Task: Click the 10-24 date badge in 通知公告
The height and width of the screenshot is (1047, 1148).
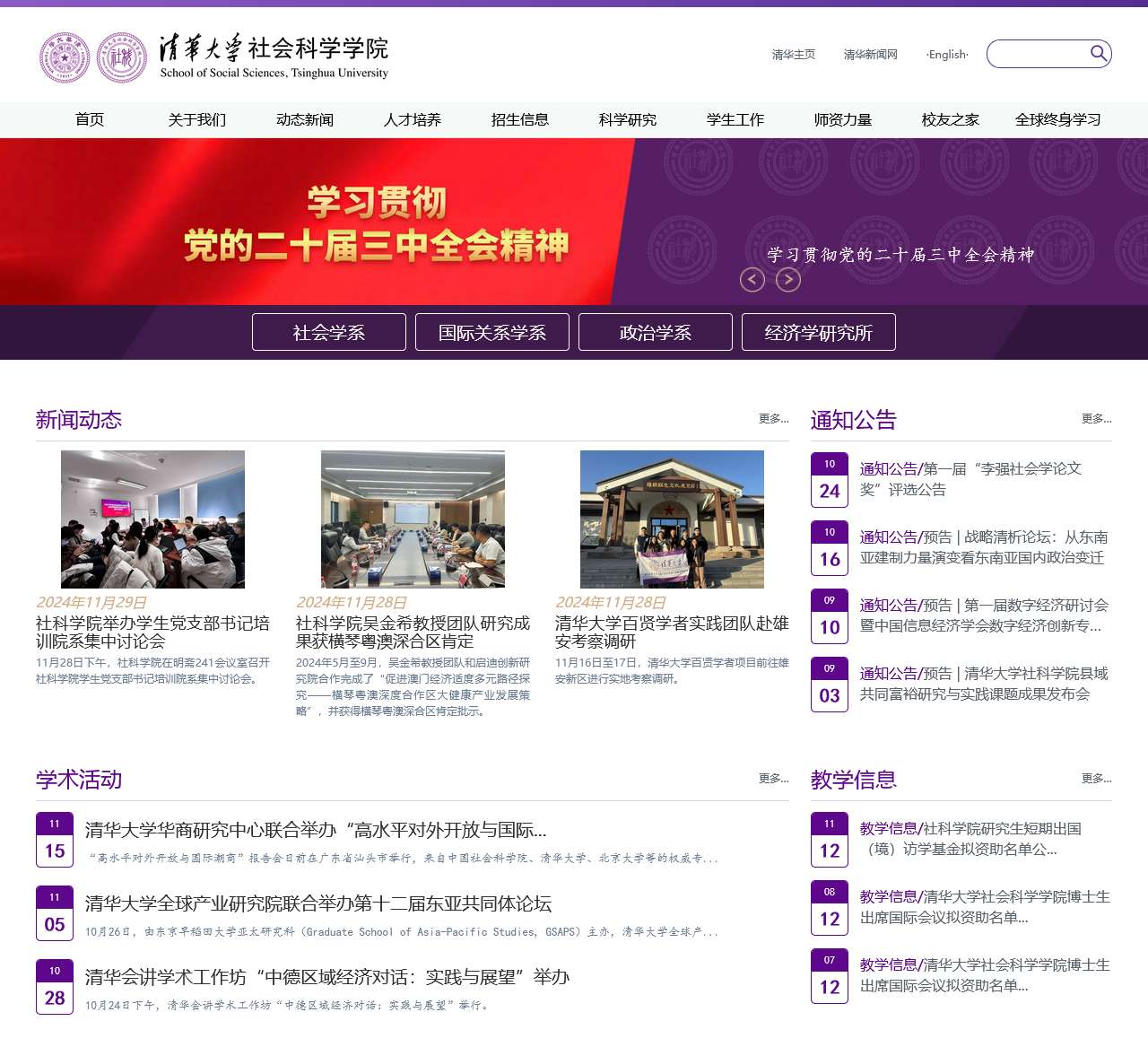Action: pyautogui.click(x=830, y=480)
